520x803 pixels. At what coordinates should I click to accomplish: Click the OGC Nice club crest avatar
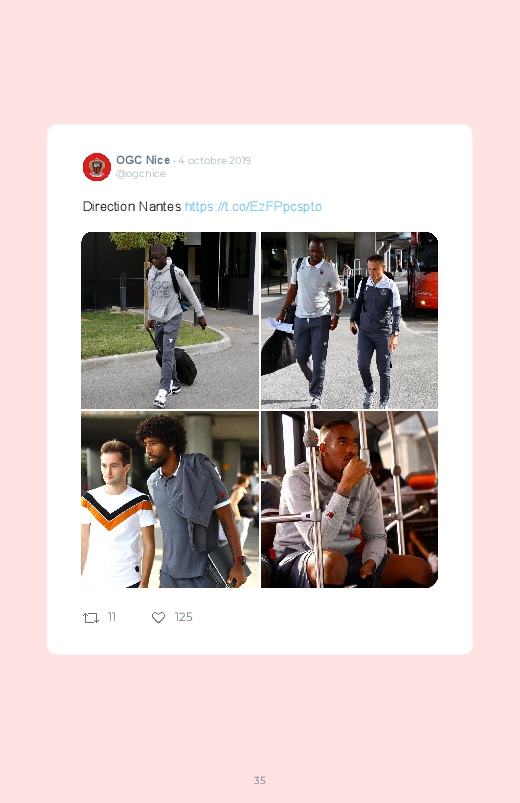tap(97, 167)
